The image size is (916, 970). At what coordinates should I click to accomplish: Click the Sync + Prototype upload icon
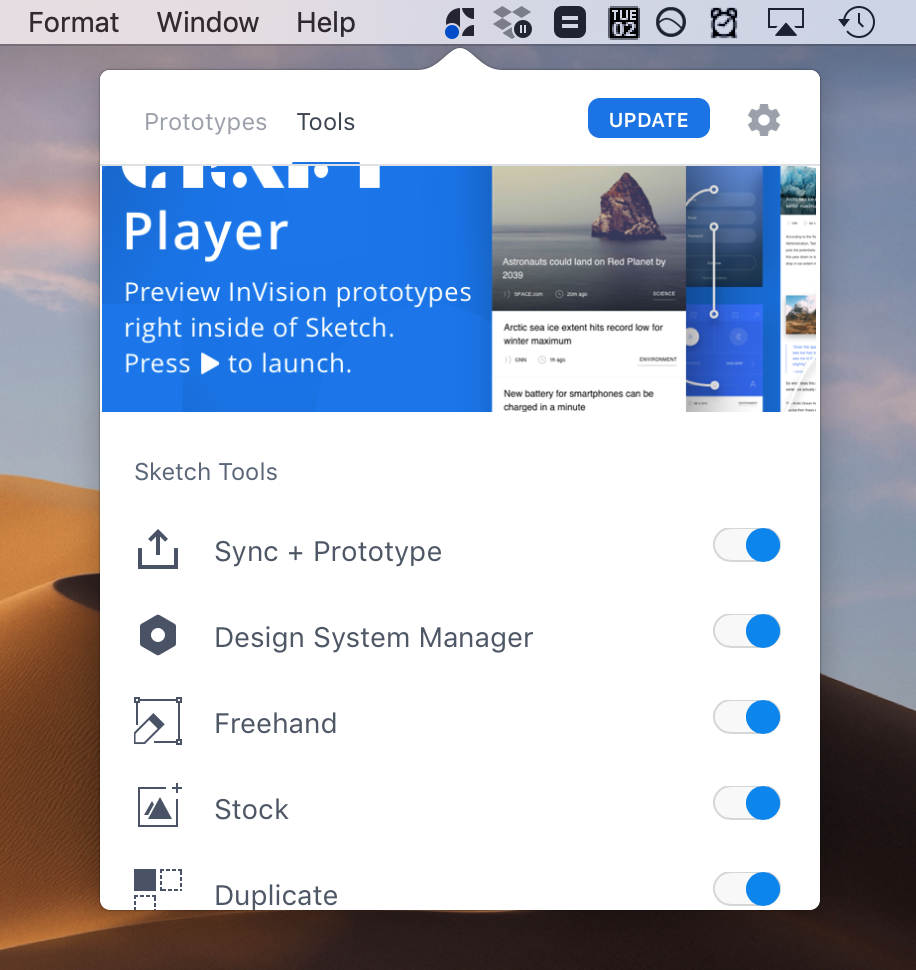(x=158, y=549)
